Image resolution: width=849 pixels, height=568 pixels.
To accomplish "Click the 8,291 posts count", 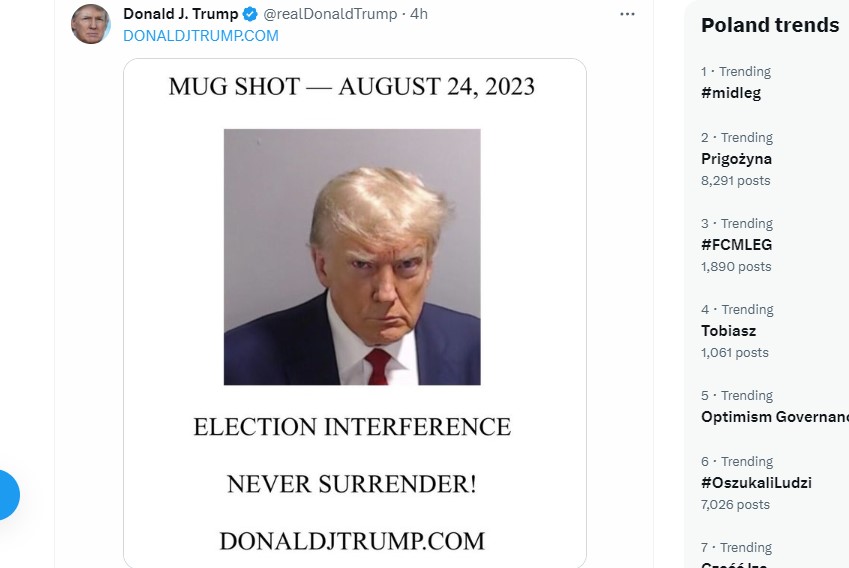I will [736, 181].
